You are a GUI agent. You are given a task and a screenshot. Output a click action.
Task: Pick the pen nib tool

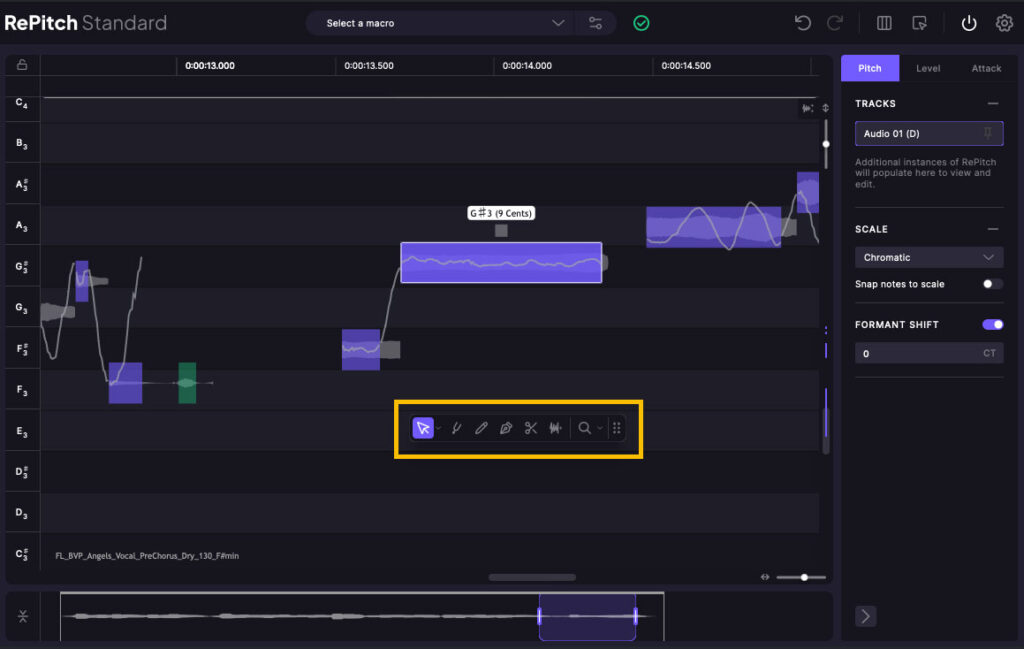point(506,428)
